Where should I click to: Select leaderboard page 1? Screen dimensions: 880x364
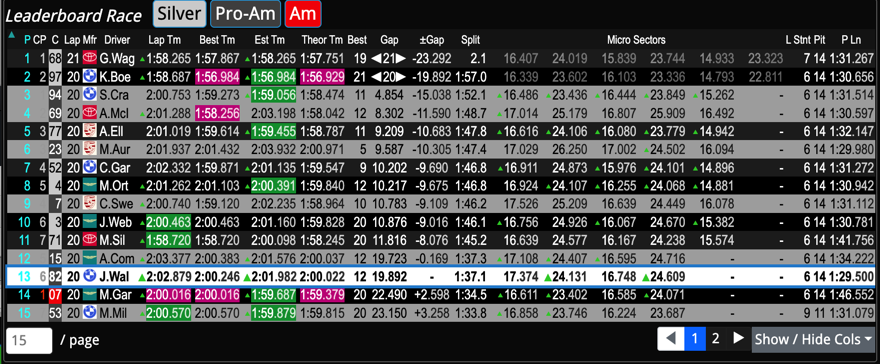694,338
